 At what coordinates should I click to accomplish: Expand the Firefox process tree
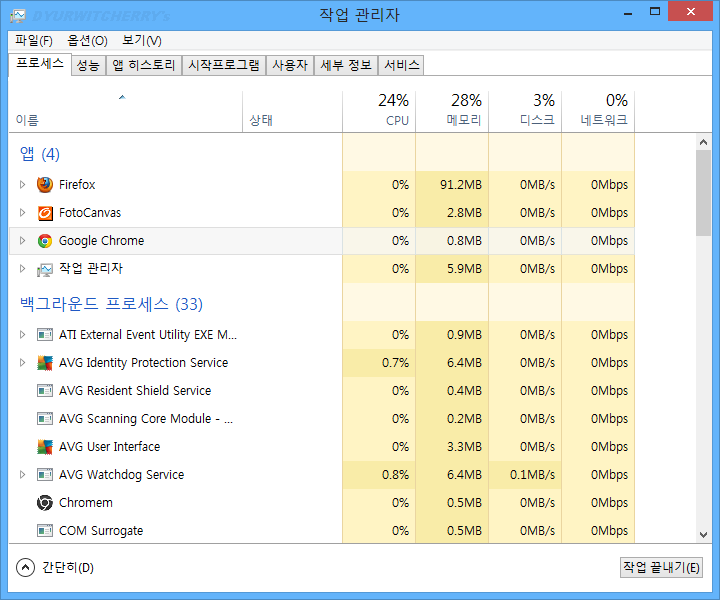click(x=22, y=185)
